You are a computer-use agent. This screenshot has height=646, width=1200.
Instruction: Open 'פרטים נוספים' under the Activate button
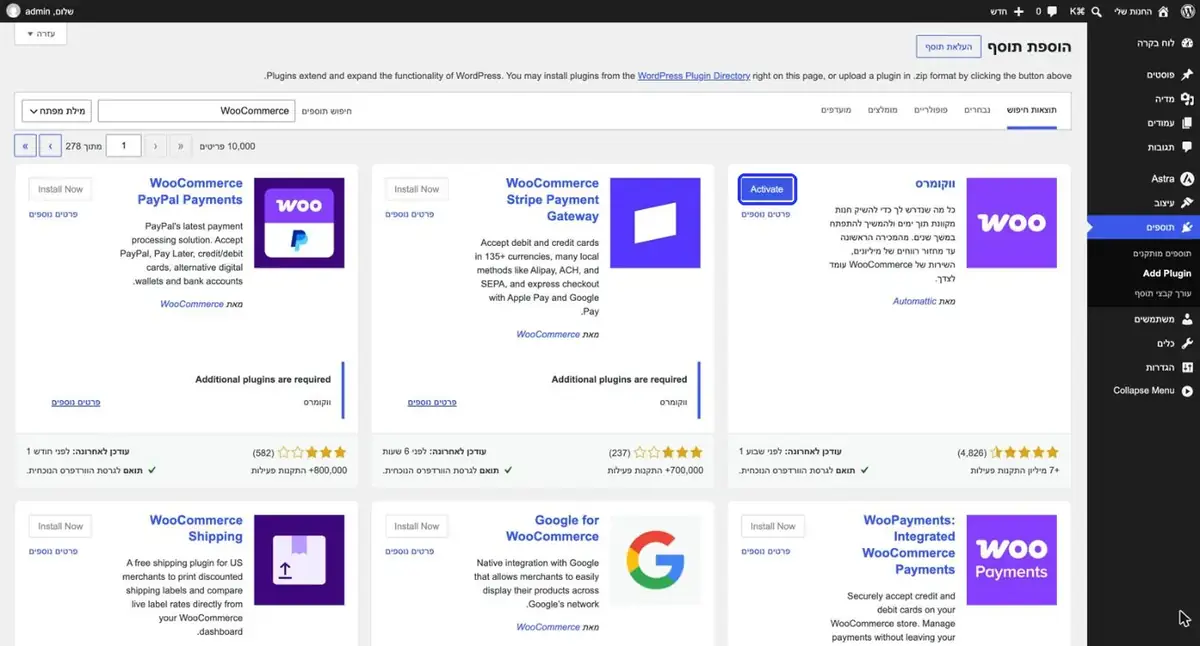[766, 214]
